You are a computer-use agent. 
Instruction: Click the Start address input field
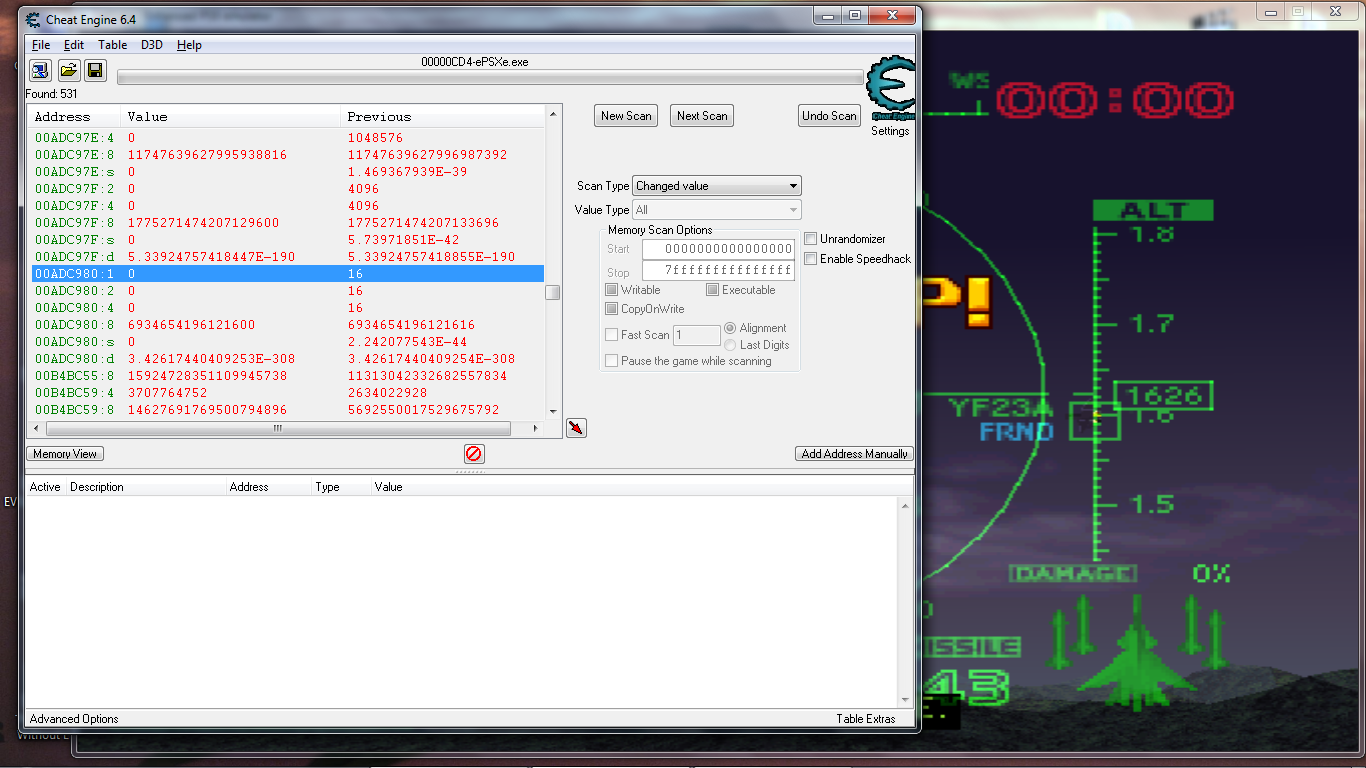(718, 249)
